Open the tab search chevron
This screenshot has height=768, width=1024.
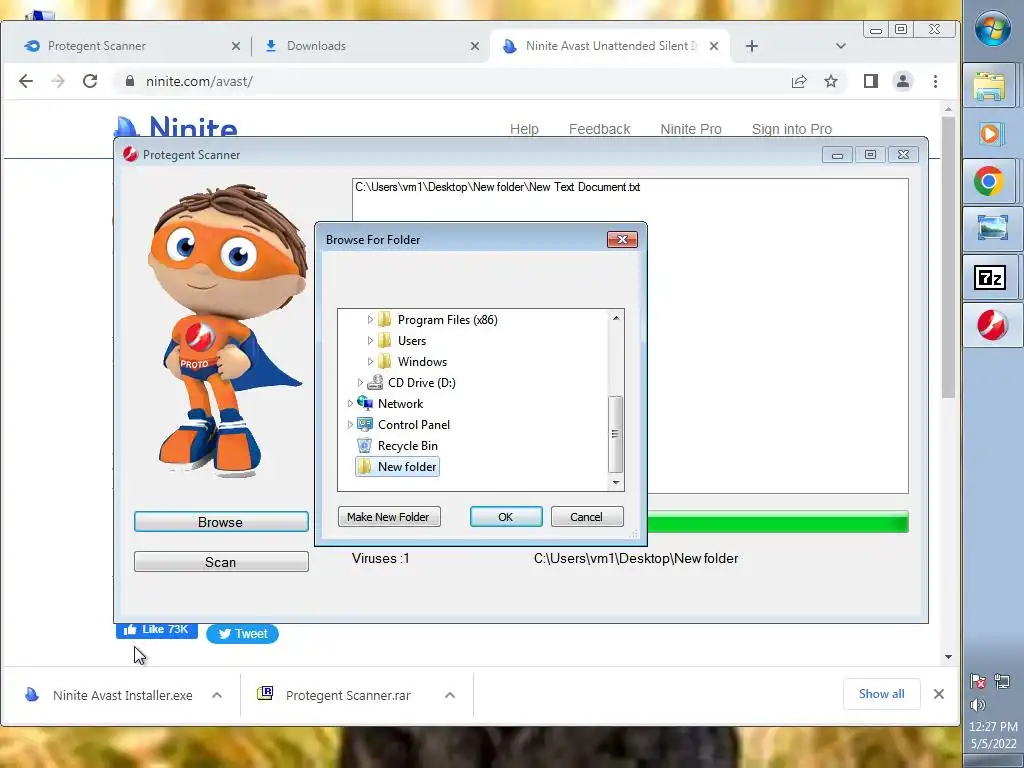840,46
